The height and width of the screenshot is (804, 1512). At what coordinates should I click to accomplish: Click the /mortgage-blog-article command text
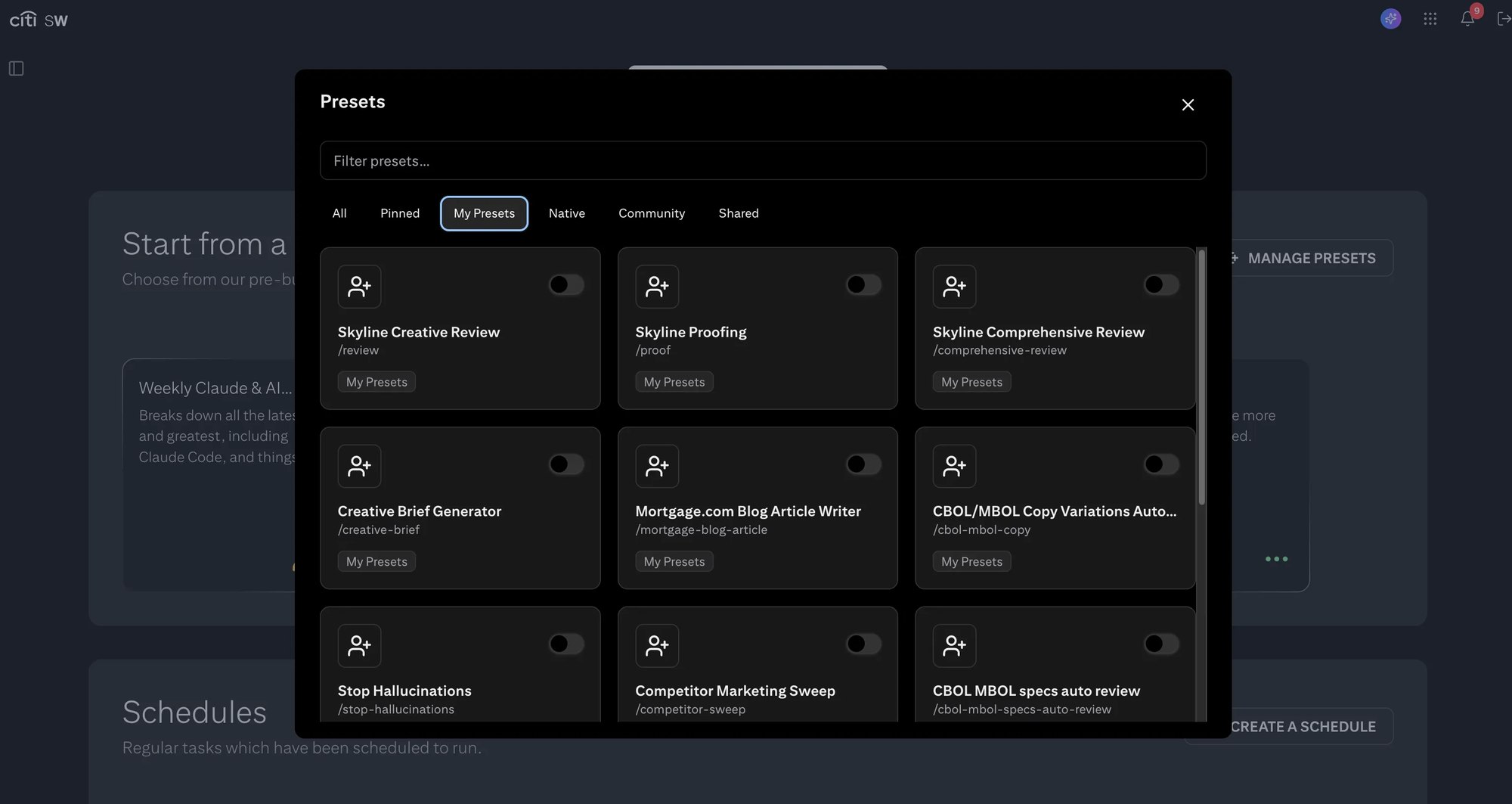tap(702, 529)
